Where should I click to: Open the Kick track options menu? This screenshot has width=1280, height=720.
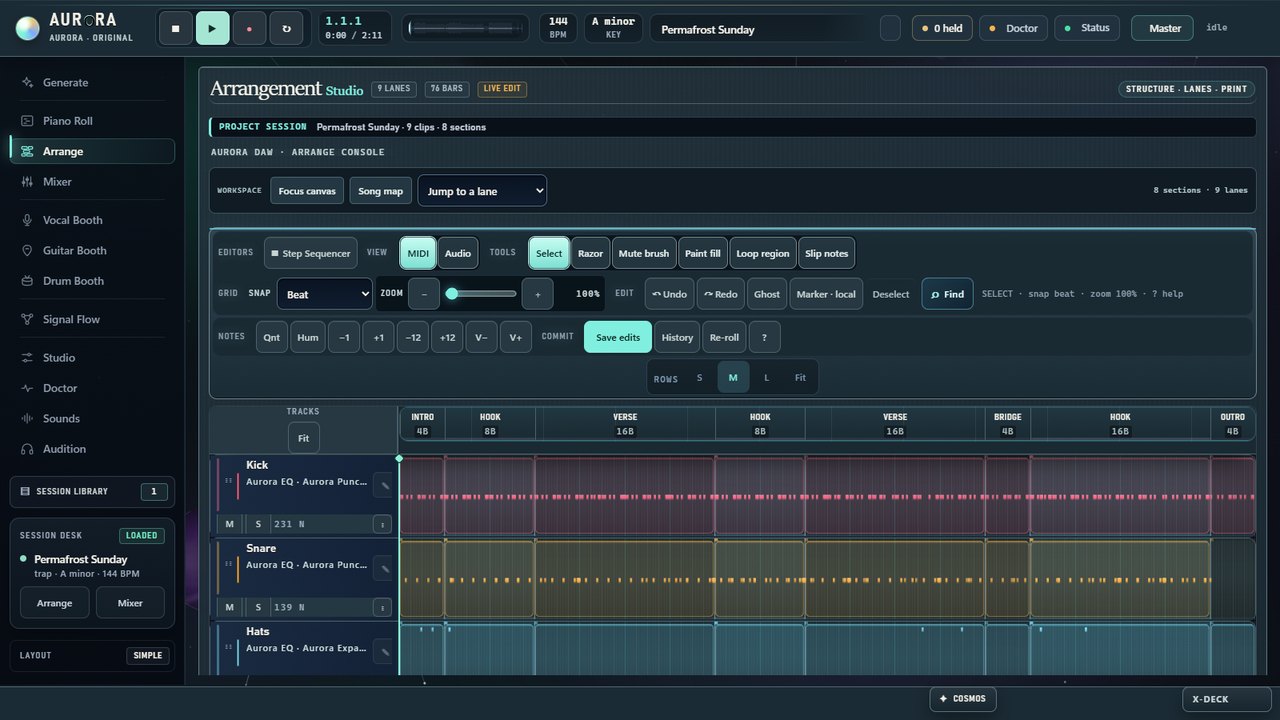[382, 524]
